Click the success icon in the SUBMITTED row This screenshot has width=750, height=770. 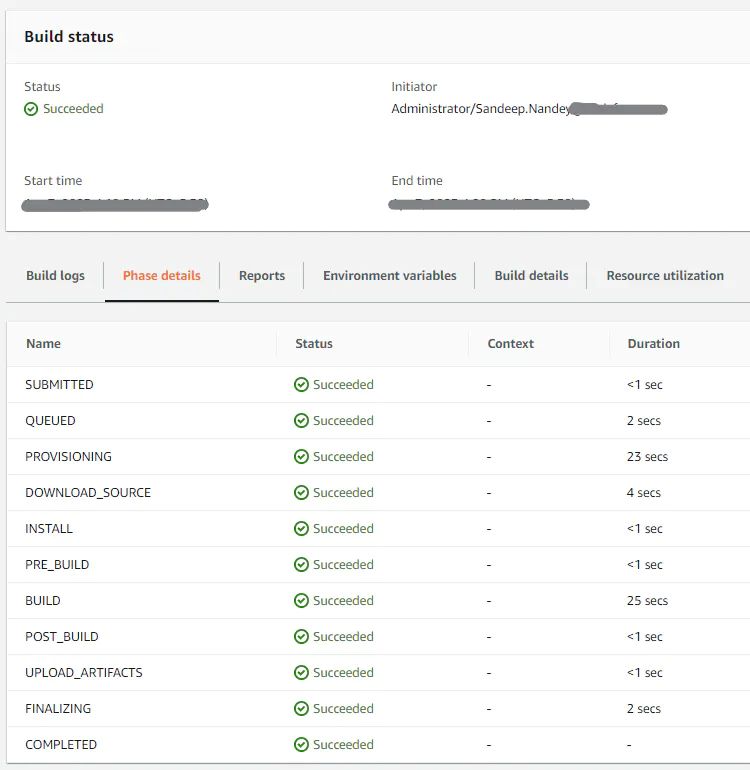click(x=301, y=385)
